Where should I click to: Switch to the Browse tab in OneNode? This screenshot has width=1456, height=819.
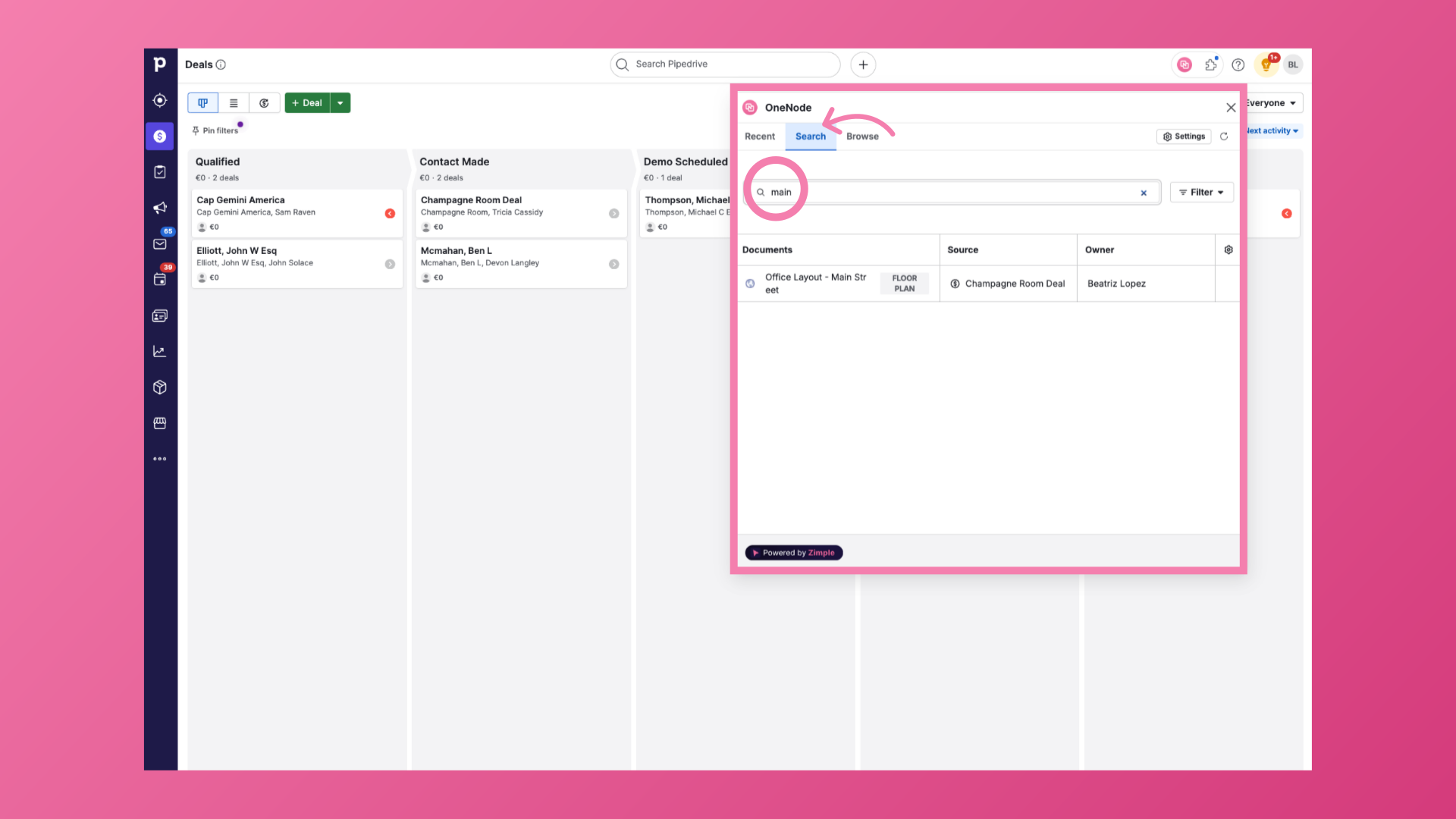(862, 136)
